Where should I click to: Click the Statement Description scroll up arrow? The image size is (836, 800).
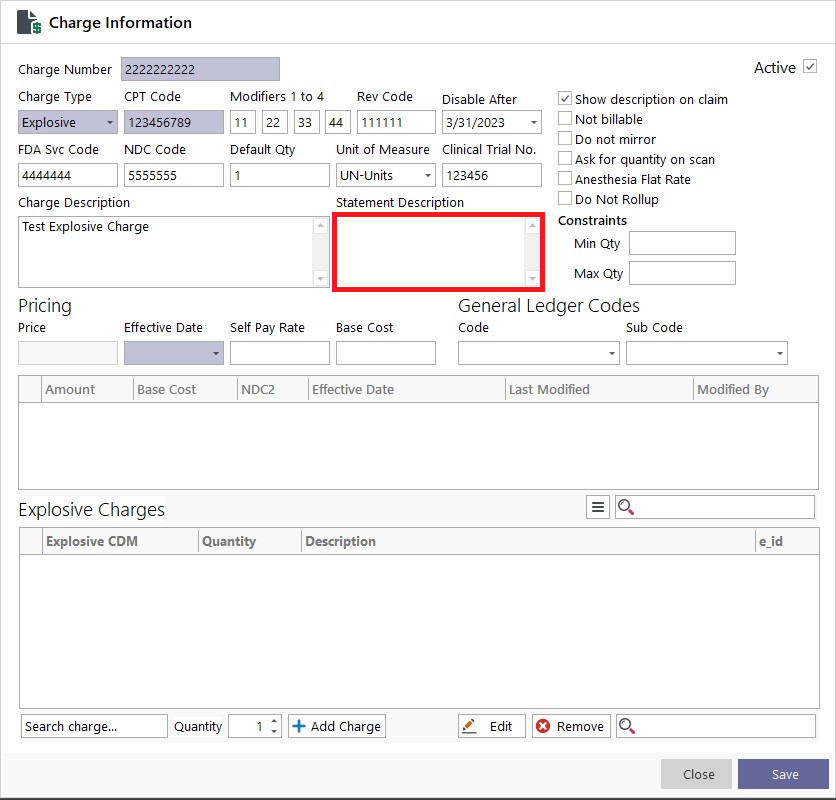(x=532, y=226)
